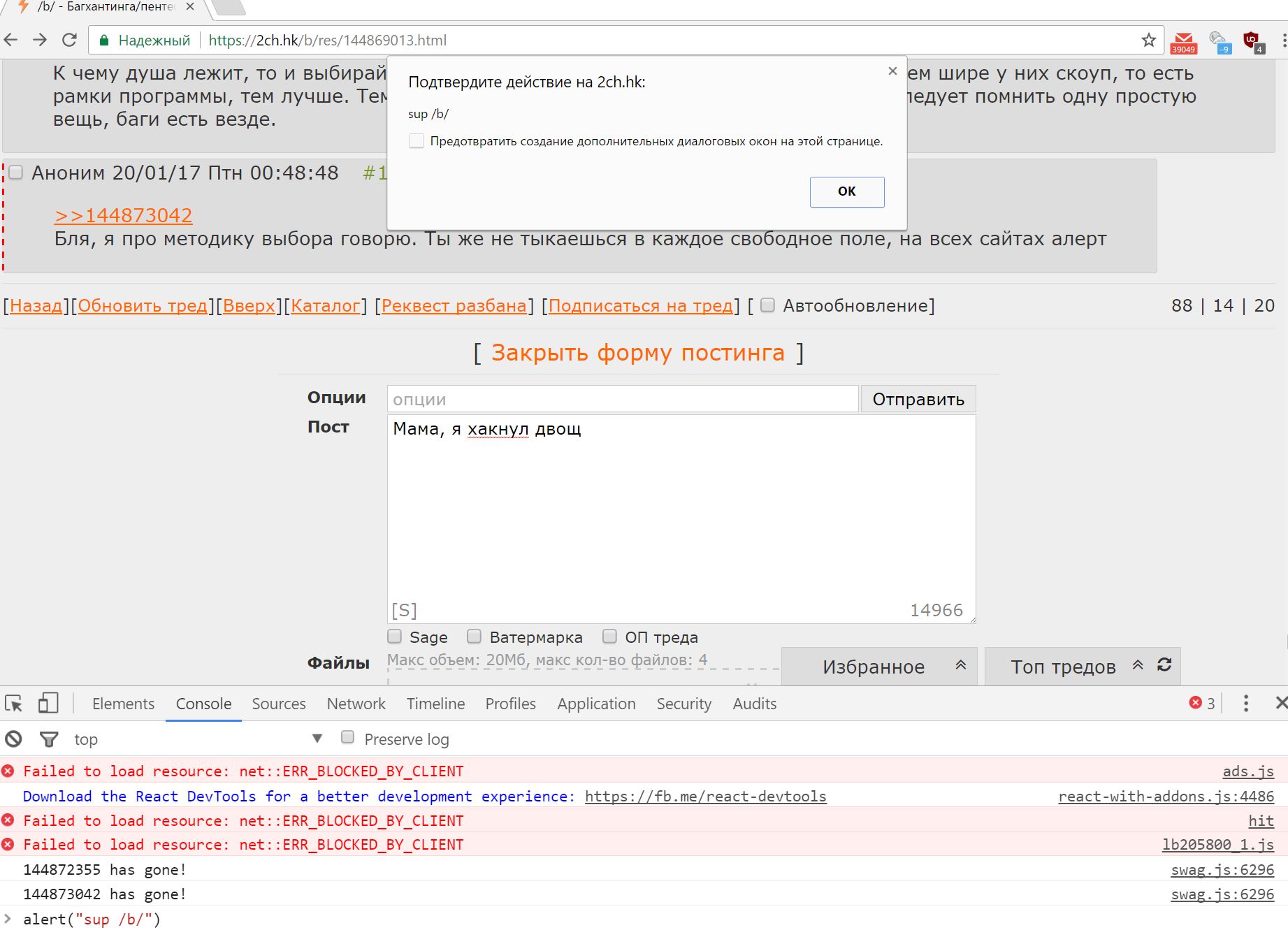Screen dimensions: 1288x937
Task: Reload the page with the refresh icon
Action: pos(69,41)
